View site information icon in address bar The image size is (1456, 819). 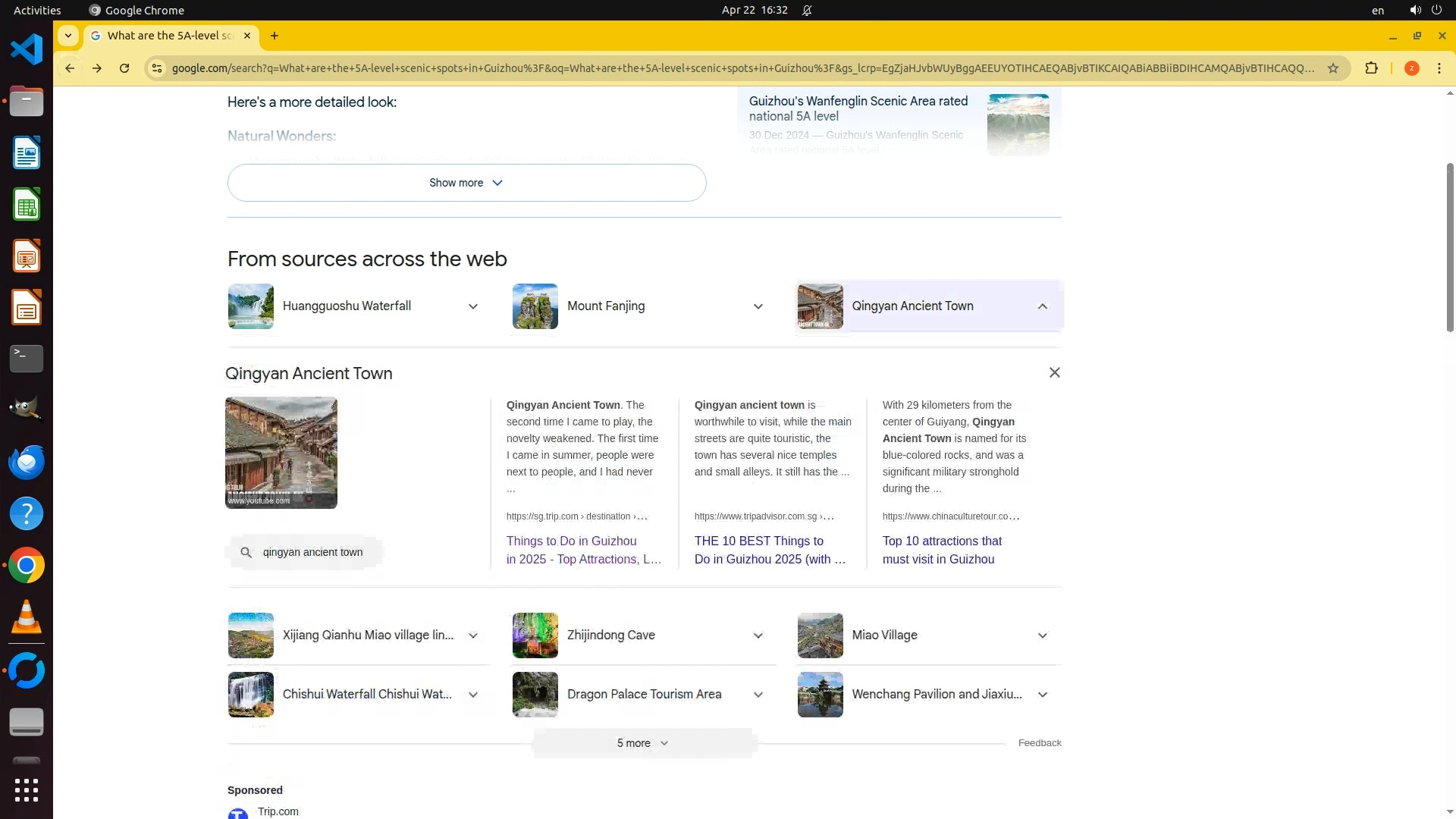point(157,68)
